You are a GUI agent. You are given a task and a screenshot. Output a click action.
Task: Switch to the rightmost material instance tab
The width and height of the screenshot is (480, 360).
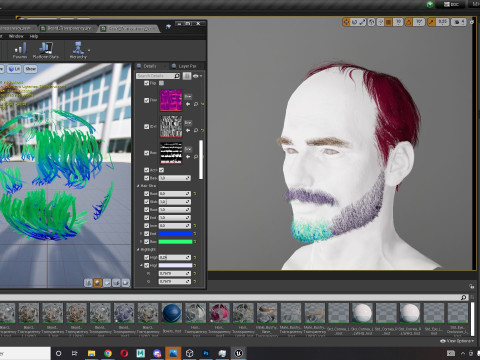(x=131, y=29)
